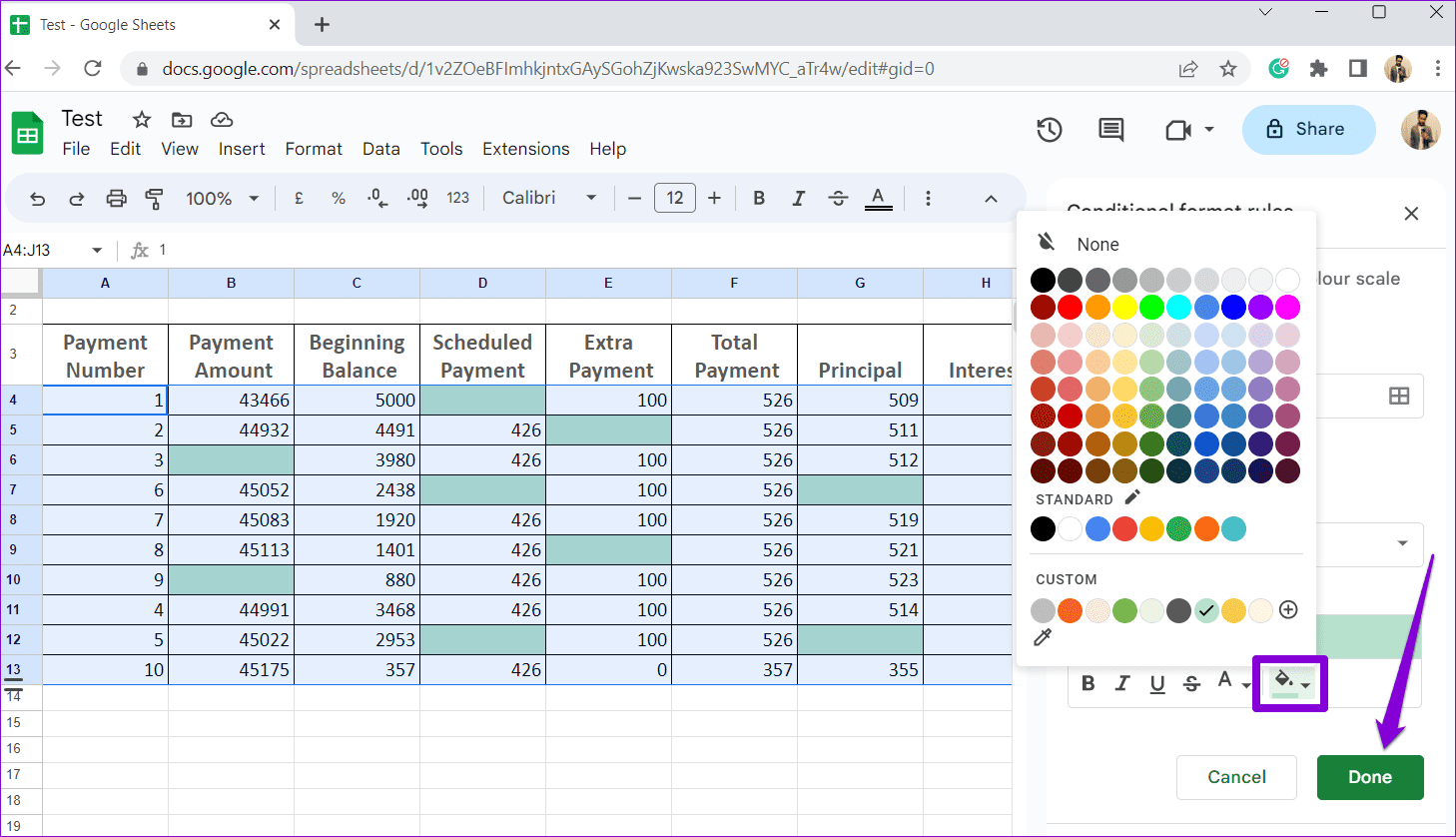Increase font size with plus button

coord(714,199)
